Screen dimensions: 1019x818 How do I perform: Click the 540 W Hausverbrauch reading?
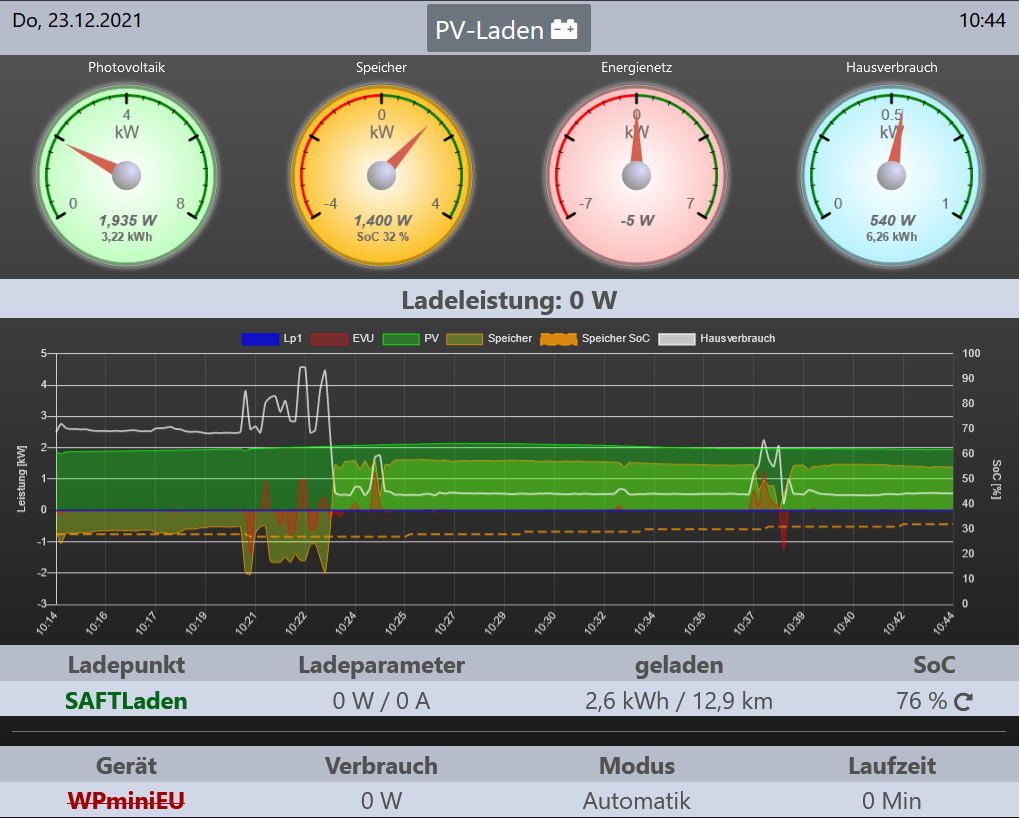(x=892, y=221)
